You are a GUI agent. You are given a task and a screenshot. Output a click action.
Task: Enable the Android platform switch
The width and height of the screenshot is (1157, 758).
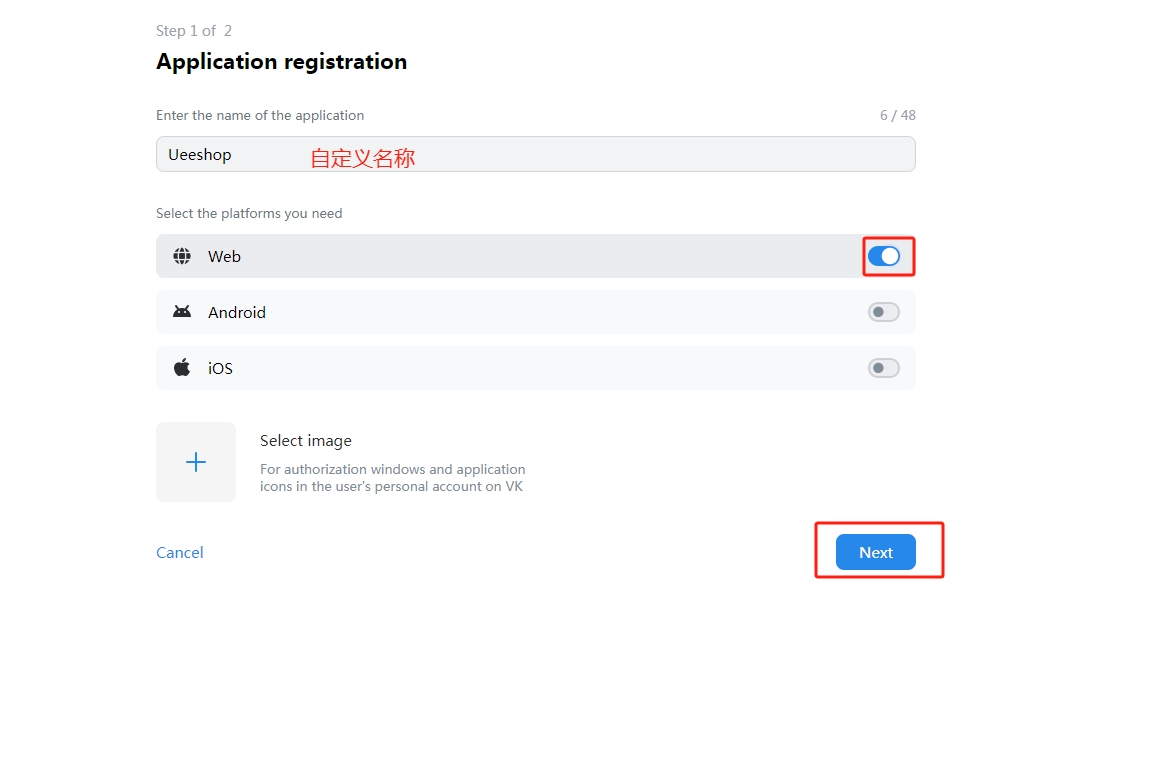(x=883, y=312)
